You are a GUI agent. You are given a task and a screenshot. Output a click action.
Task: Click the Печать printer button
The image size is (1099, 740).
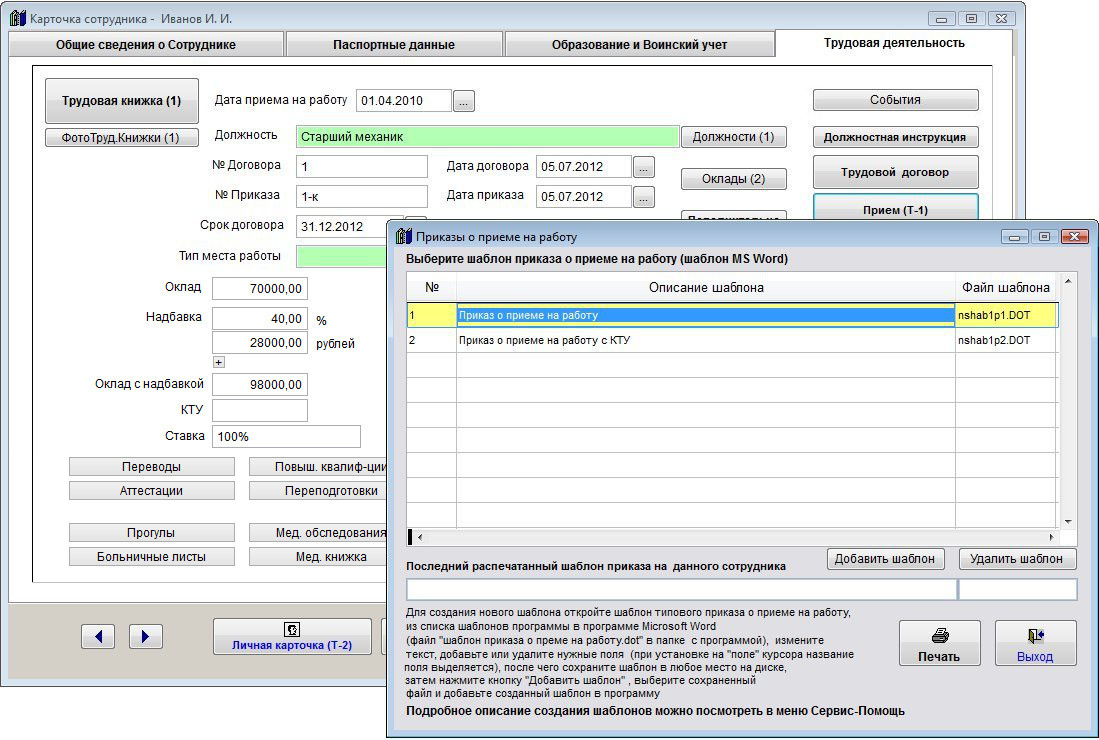938,644
